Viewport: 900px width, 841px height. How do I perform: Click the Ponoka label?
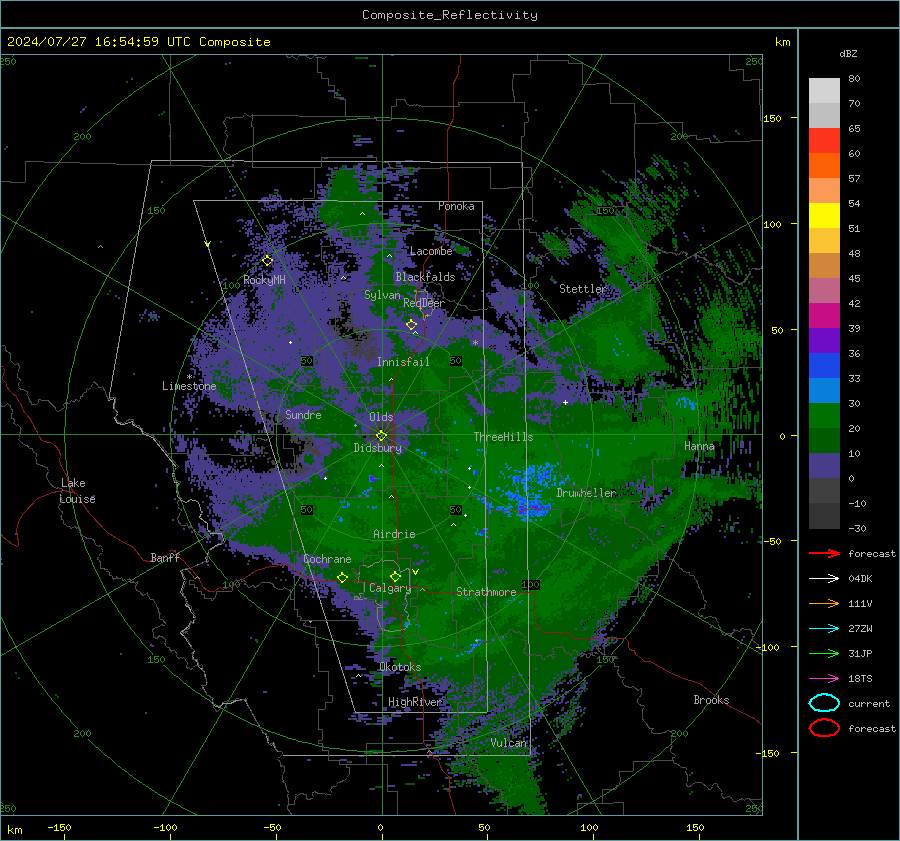[x=456, y=206]
